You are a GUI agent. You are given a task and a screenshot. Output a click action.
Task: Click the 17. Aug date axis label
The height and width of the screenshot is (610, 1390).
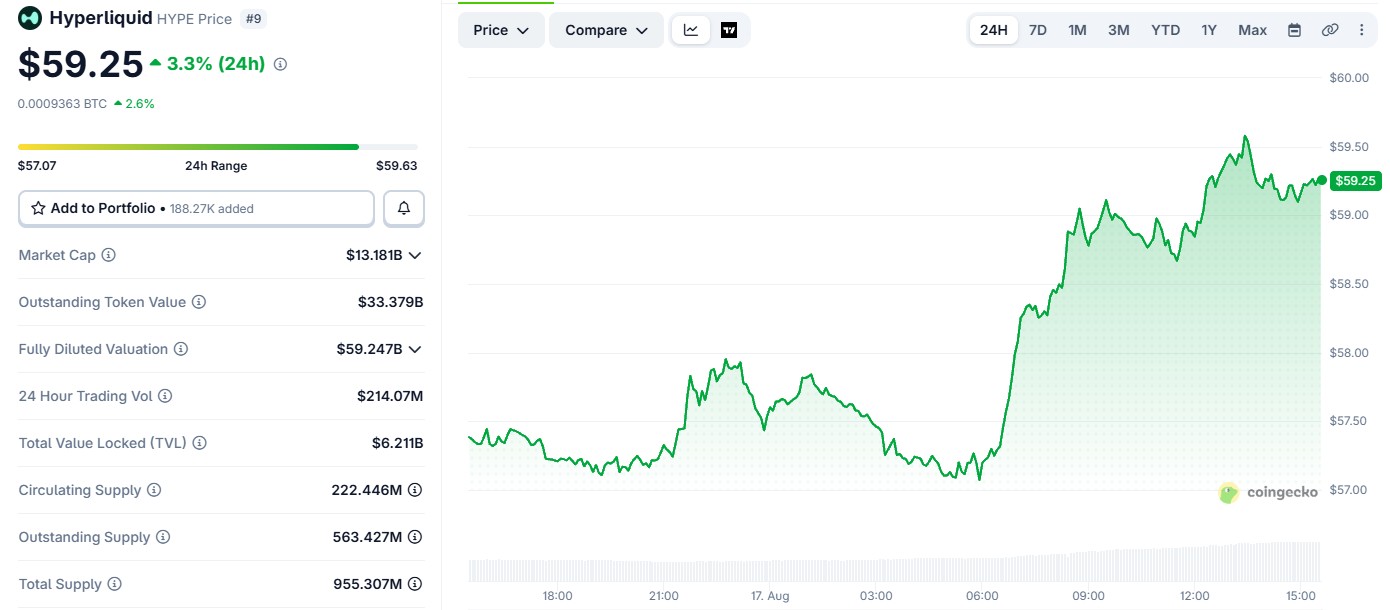pos(770,596)
